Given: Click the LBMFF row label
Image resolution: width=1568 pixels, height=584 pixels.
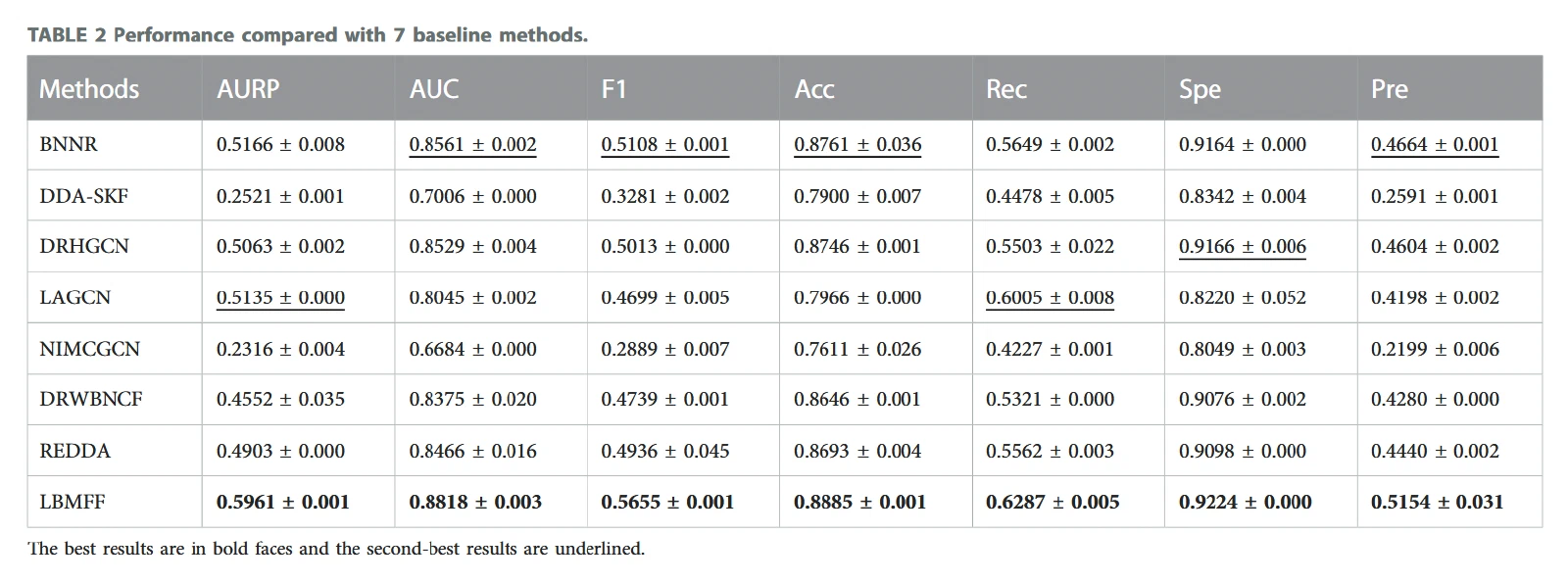Looking at the screenshot, I should (73, 502).
